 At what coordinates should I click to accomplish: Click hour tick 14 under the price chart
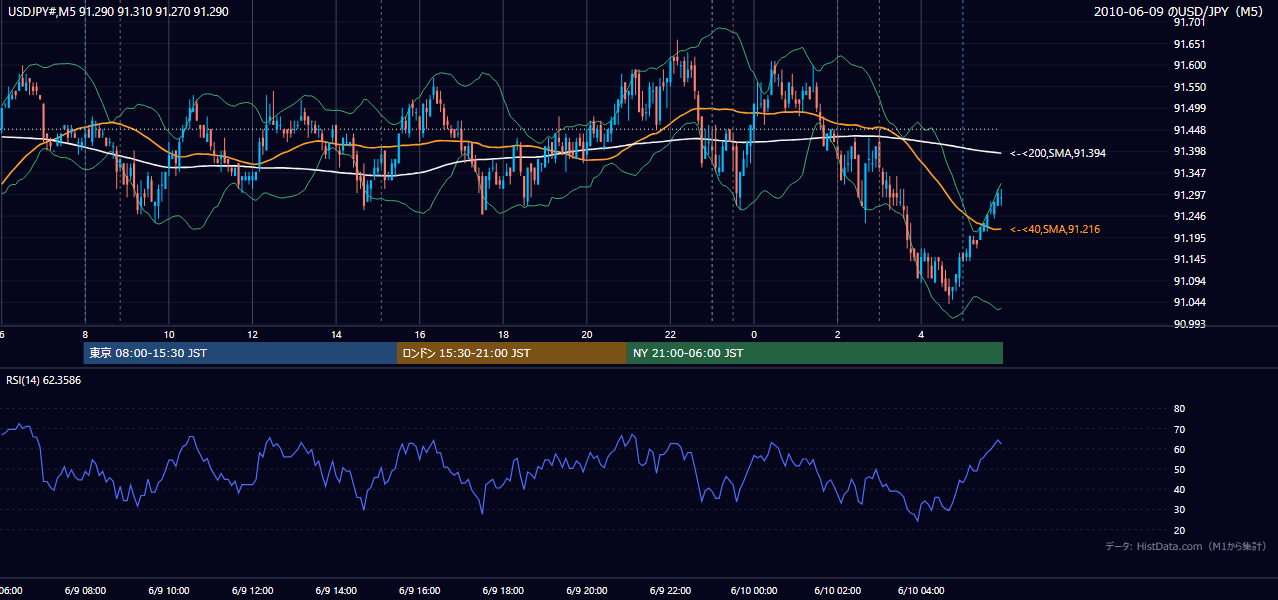pyautogui.click(x=336, y=334)
